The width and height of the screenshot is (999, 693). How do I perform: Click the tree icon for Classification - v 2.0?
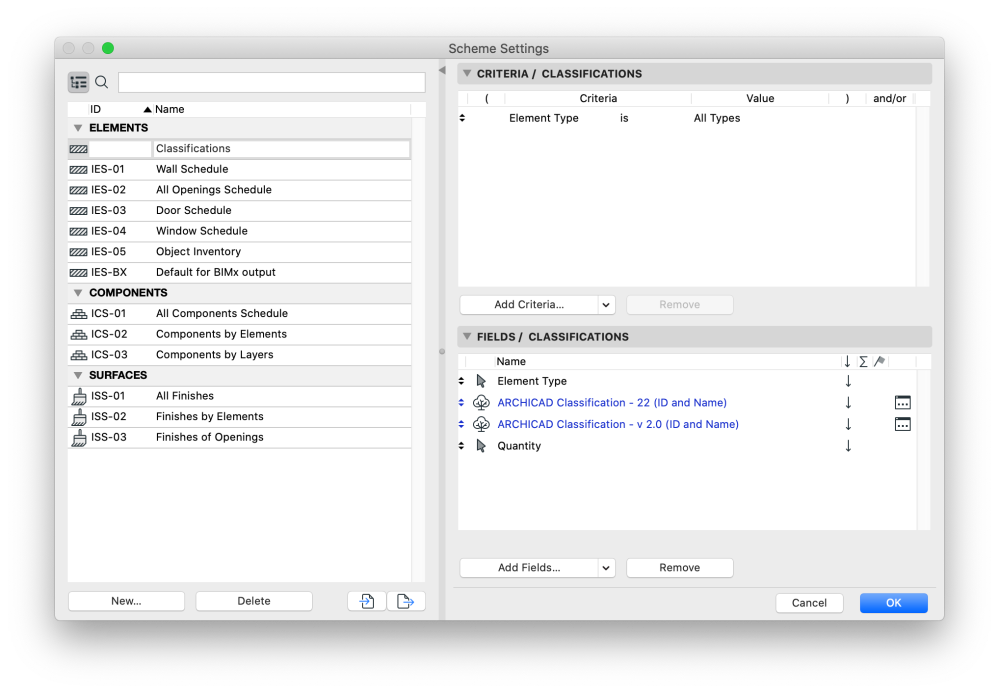(481, 424)
